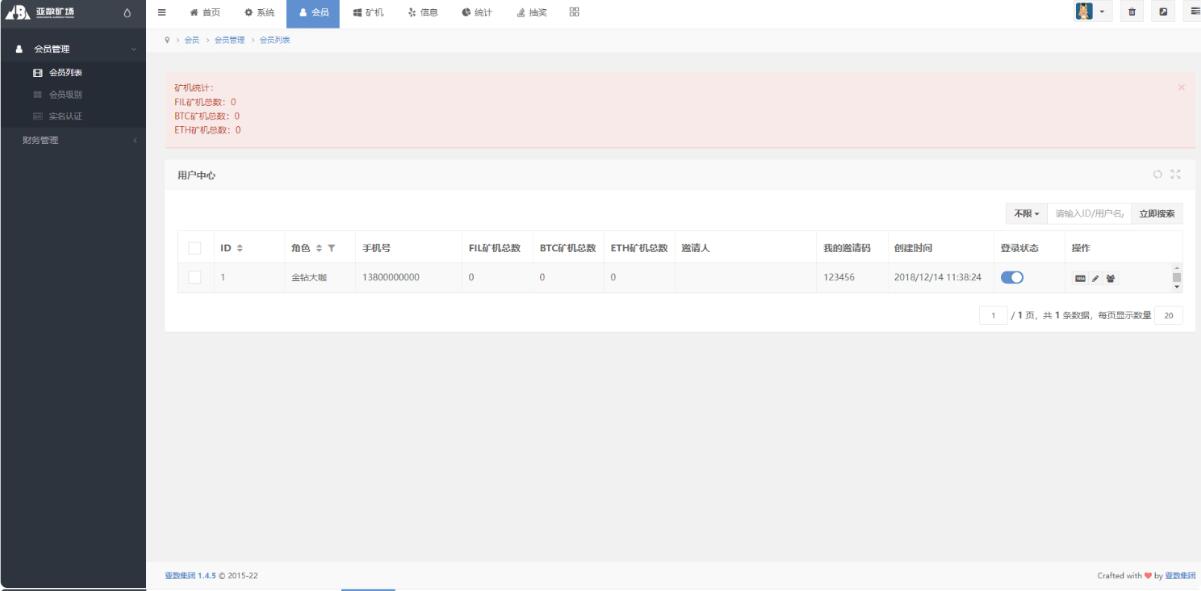Open the 统计 top tab

pos(479,12)
